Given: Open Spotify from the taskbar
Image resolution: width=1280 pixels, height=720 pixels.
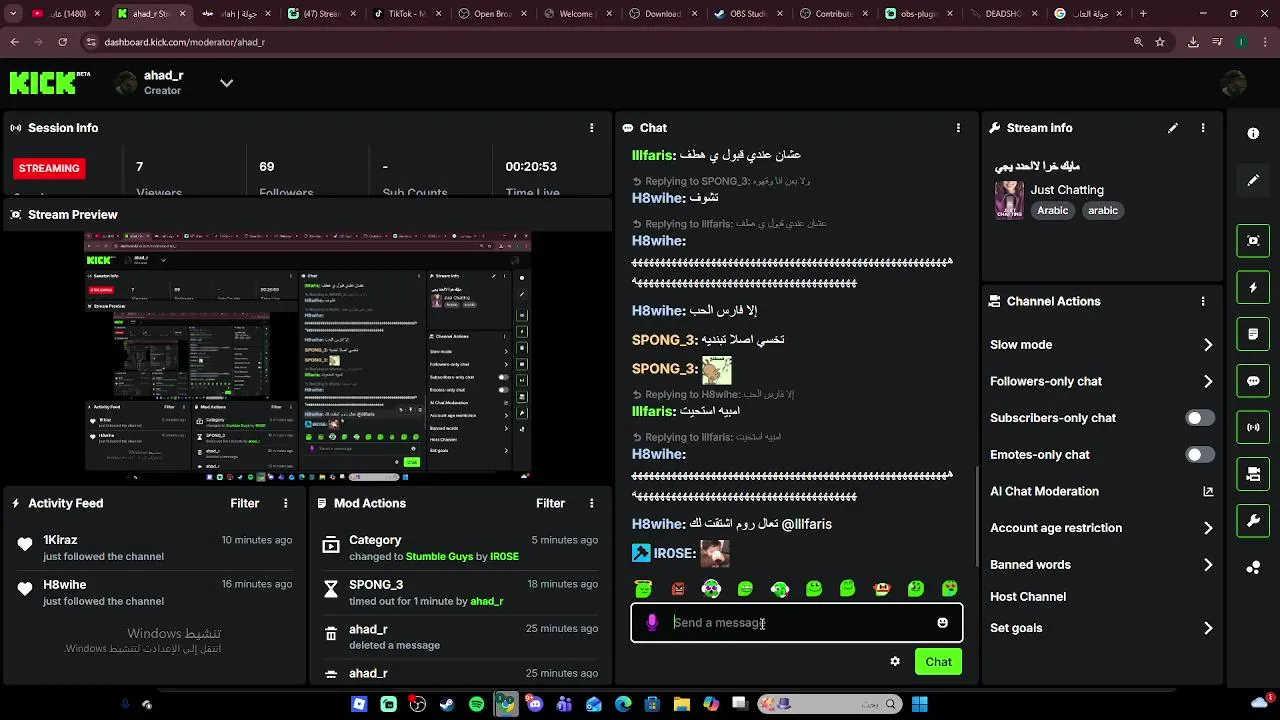Looking at the screenshot, I should (476, 705).
